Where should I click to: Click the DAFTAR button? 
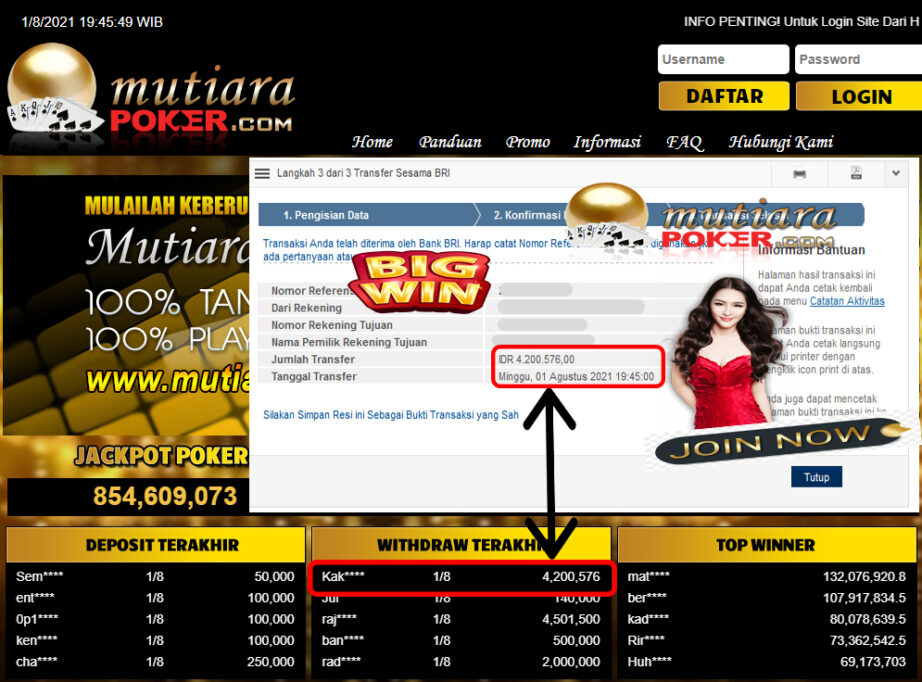pos(724,96)
